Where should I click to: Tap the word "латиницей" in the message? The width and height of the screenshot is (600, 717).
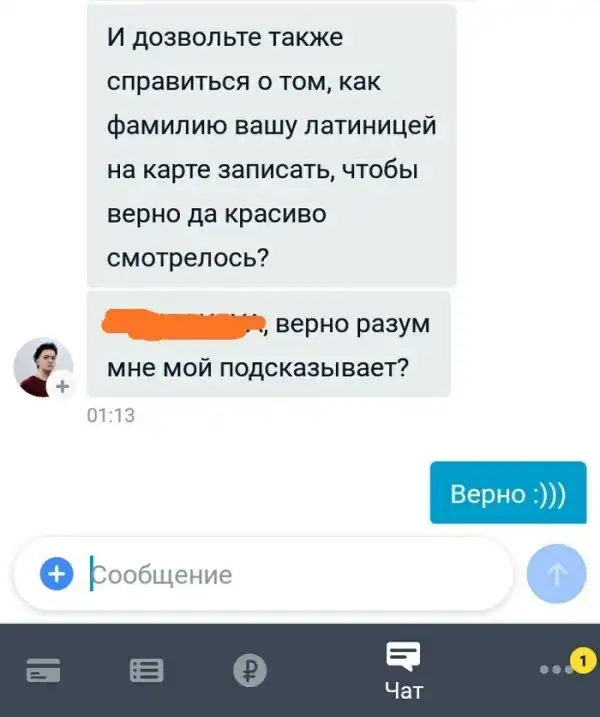pyautogui.click(x=370, y=125)
